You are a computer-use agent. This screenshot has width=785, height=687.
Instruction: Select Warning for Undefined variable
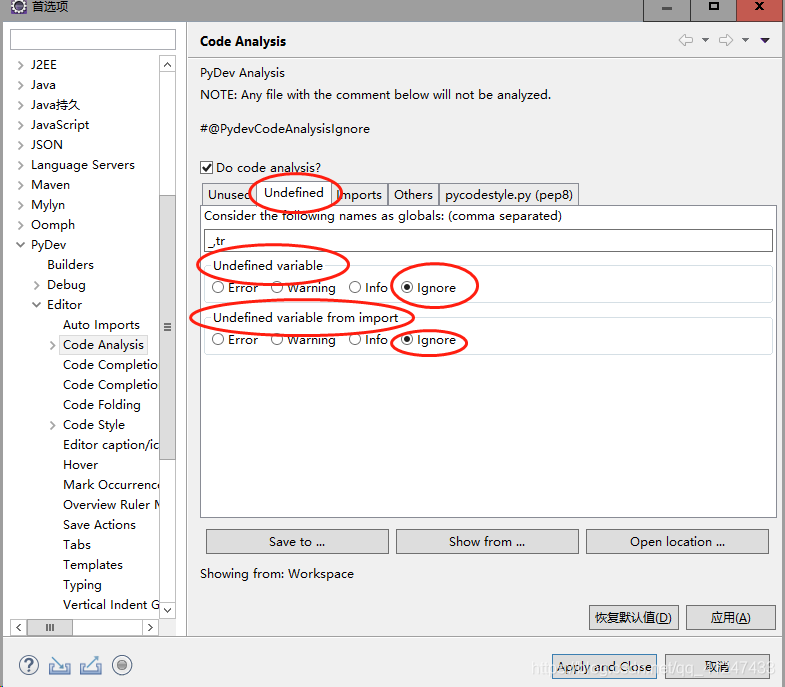277,287
